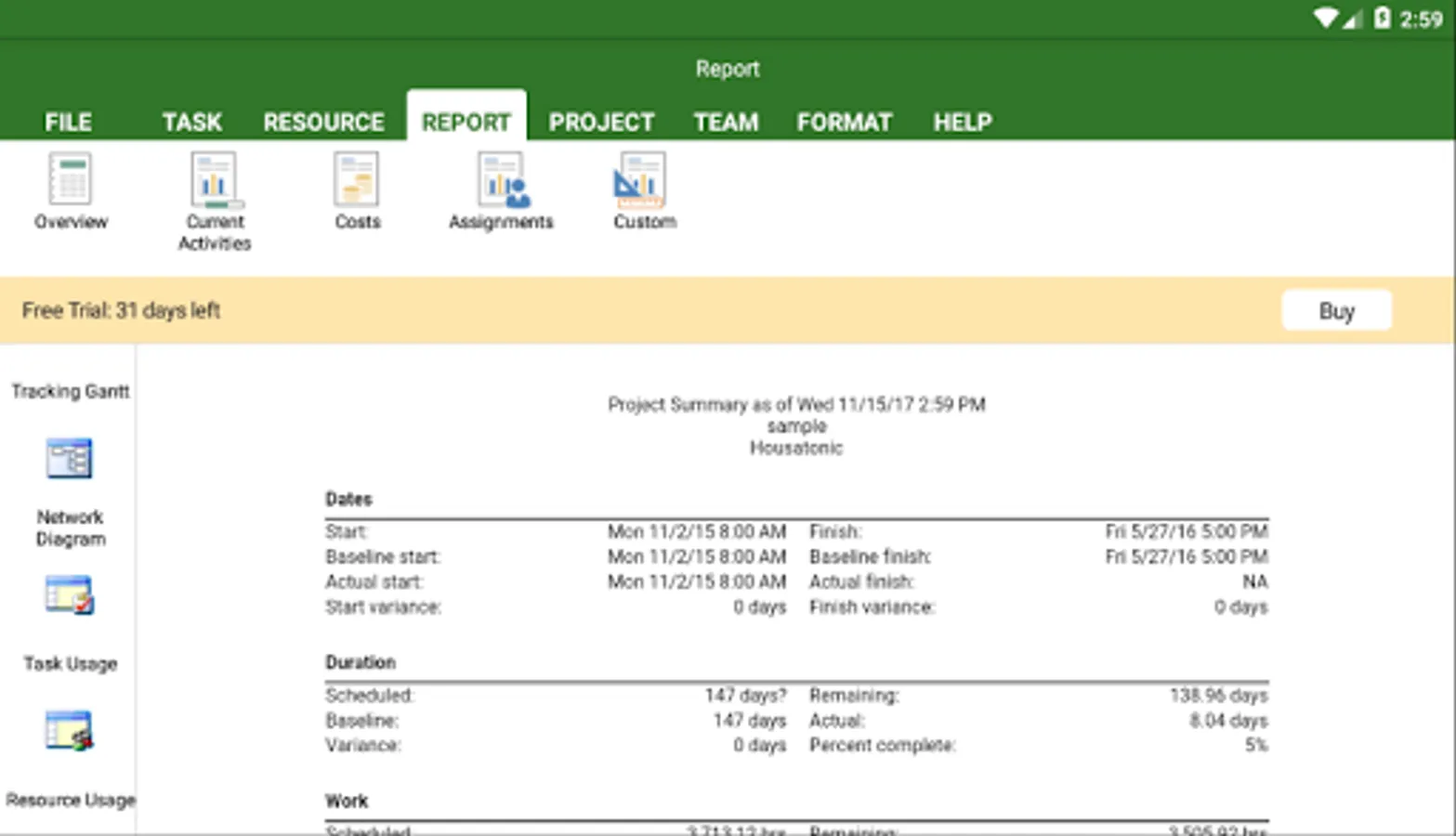This screenshot has width=1456, height=836.
Task: Open the FILE tab
Action: click(68, 122)
